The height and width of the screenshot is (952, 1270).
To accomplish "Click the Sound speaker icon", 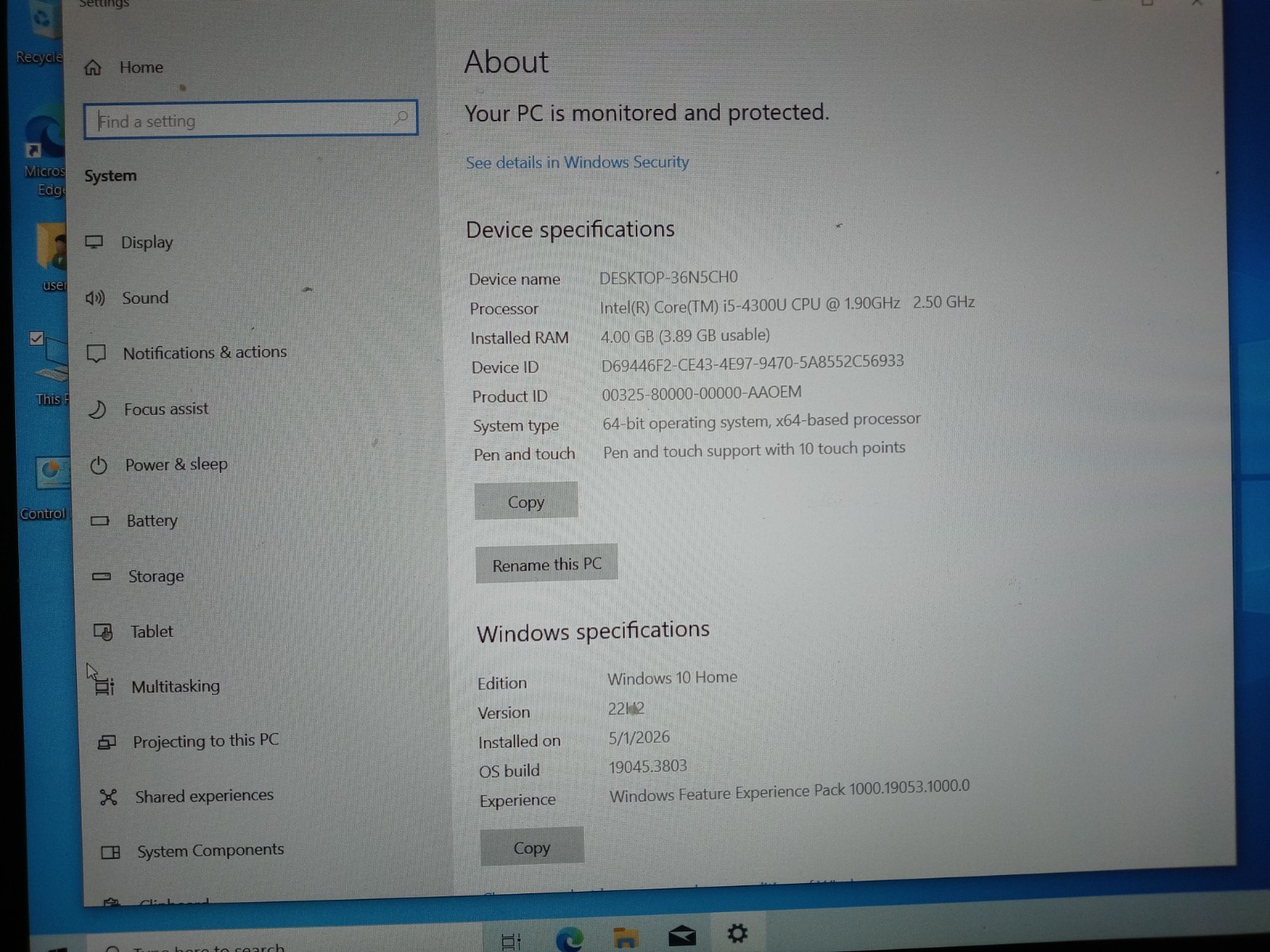I will point(95,298).
